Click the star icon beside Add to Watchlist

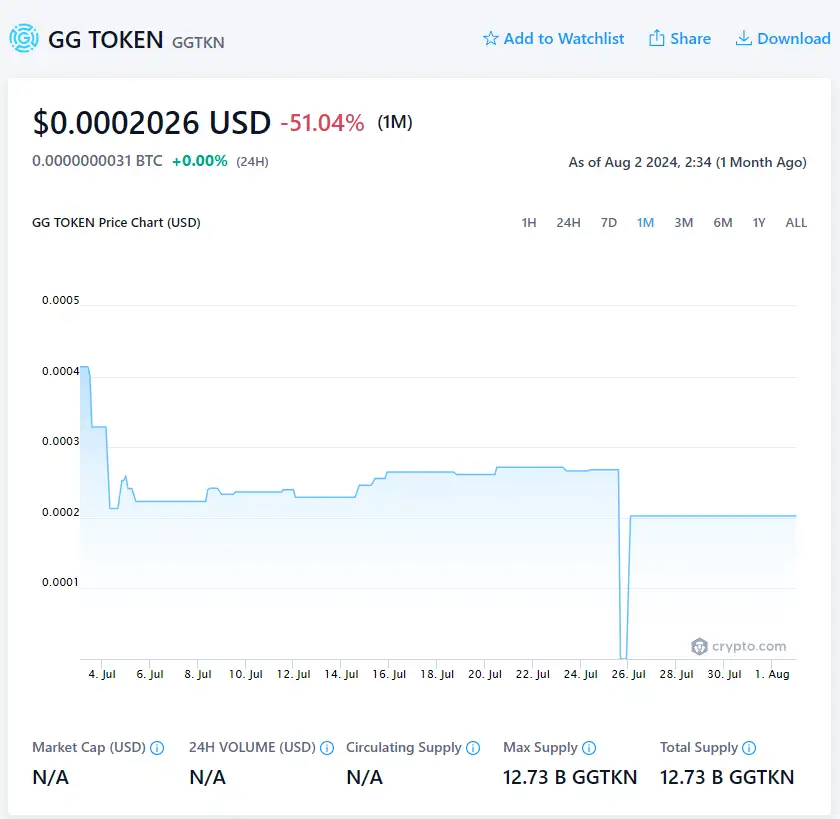click(x=490, y=38)
